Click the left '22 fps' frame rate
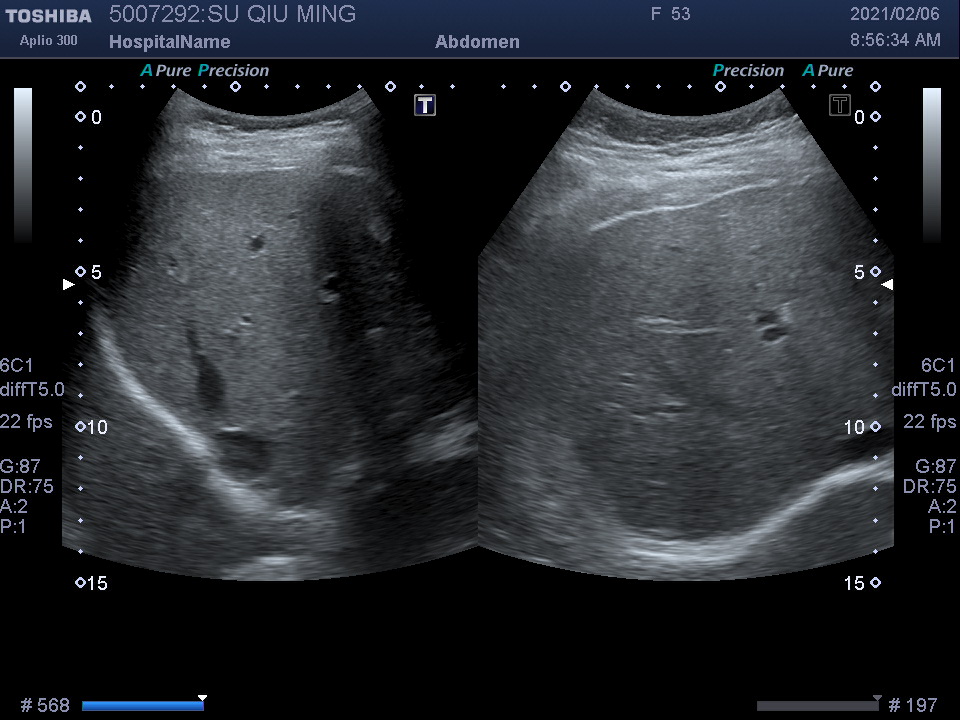This screenshot has height=720, width=960. [x=26, y=422]
